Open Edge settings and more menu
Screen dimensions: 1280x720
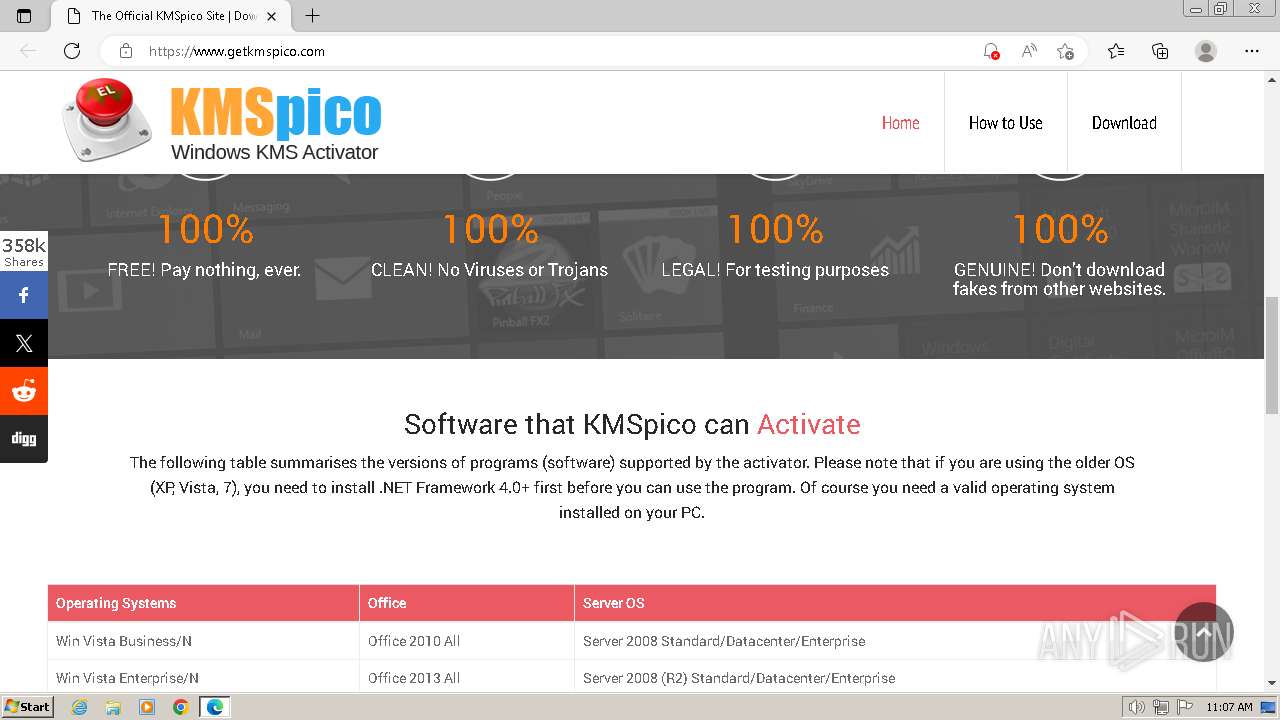coord(1252,51)
